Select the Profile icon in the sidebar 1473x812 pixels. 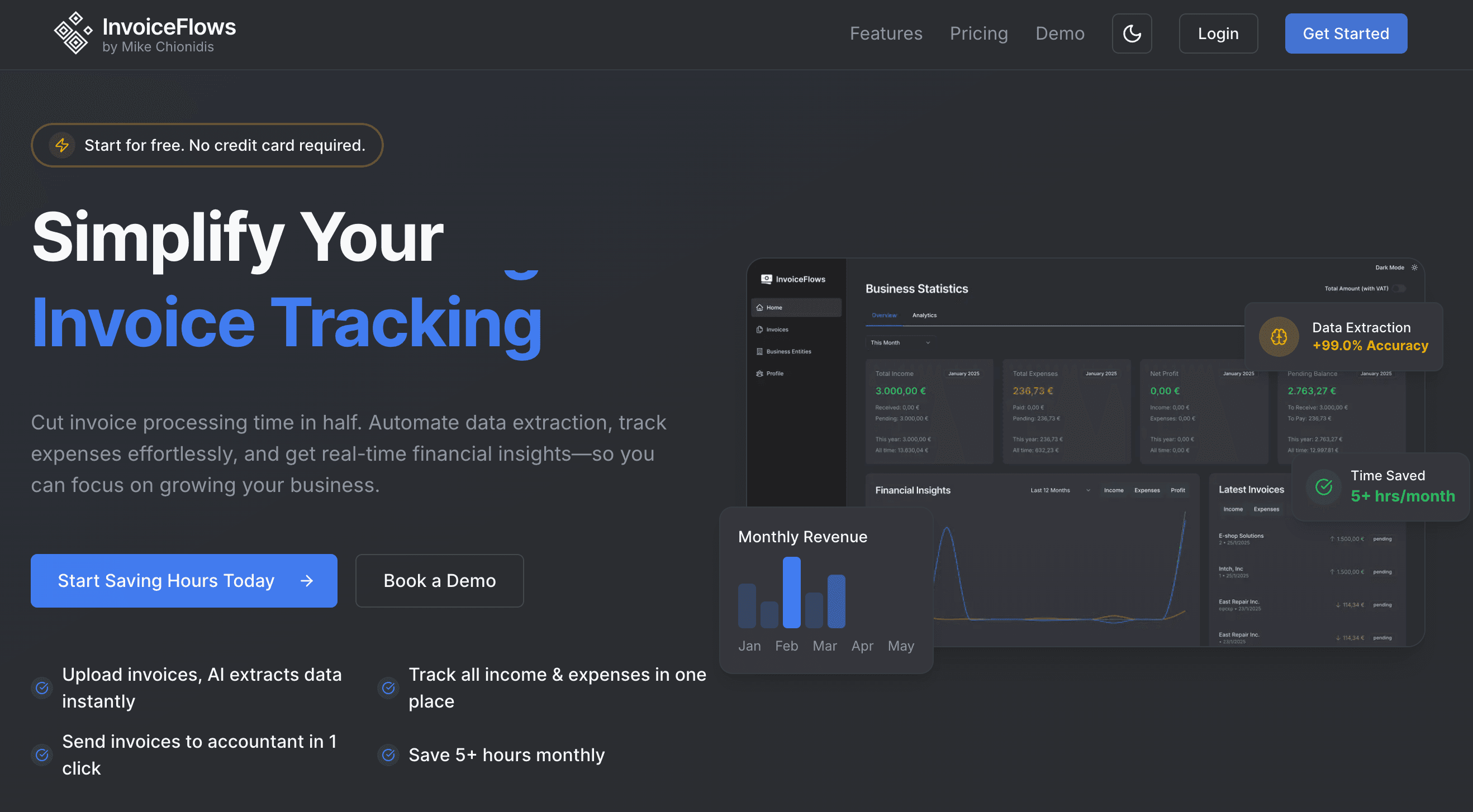point(760,374)
